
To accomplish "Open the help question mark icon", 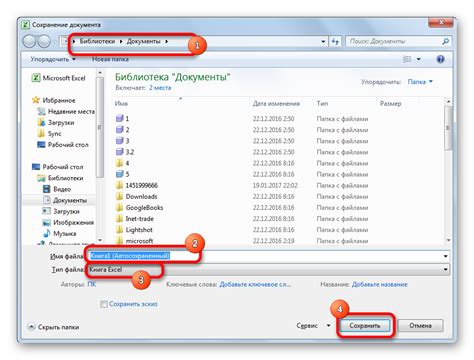I will tap(440, 59).
